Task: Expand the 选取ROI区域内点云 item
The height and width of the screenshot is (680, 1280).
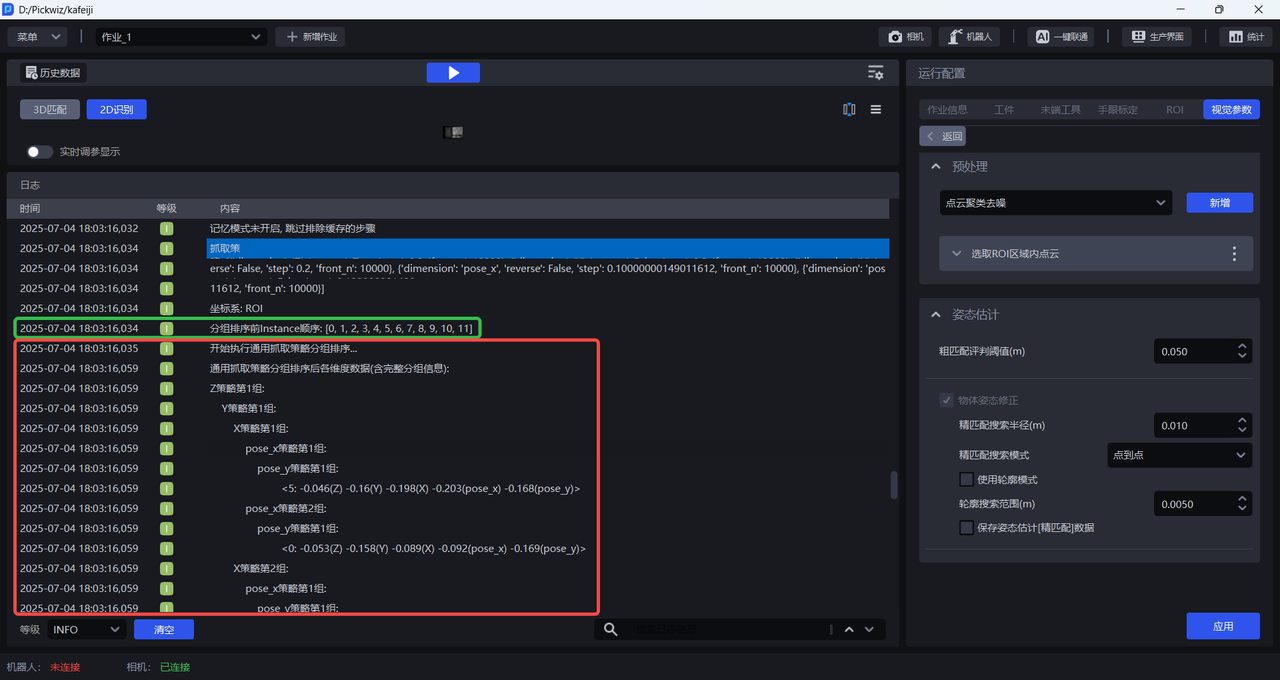Action: pos(957,254)
